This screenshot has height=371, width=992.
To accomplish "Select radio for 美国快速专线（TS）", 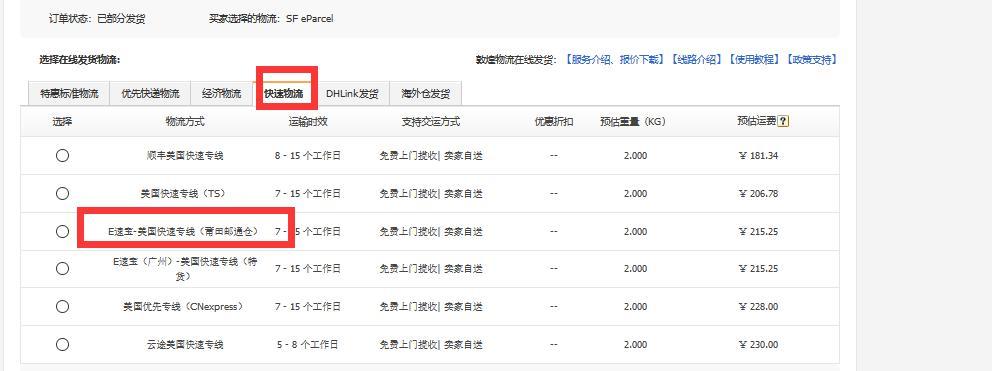I will click(62, 194).
